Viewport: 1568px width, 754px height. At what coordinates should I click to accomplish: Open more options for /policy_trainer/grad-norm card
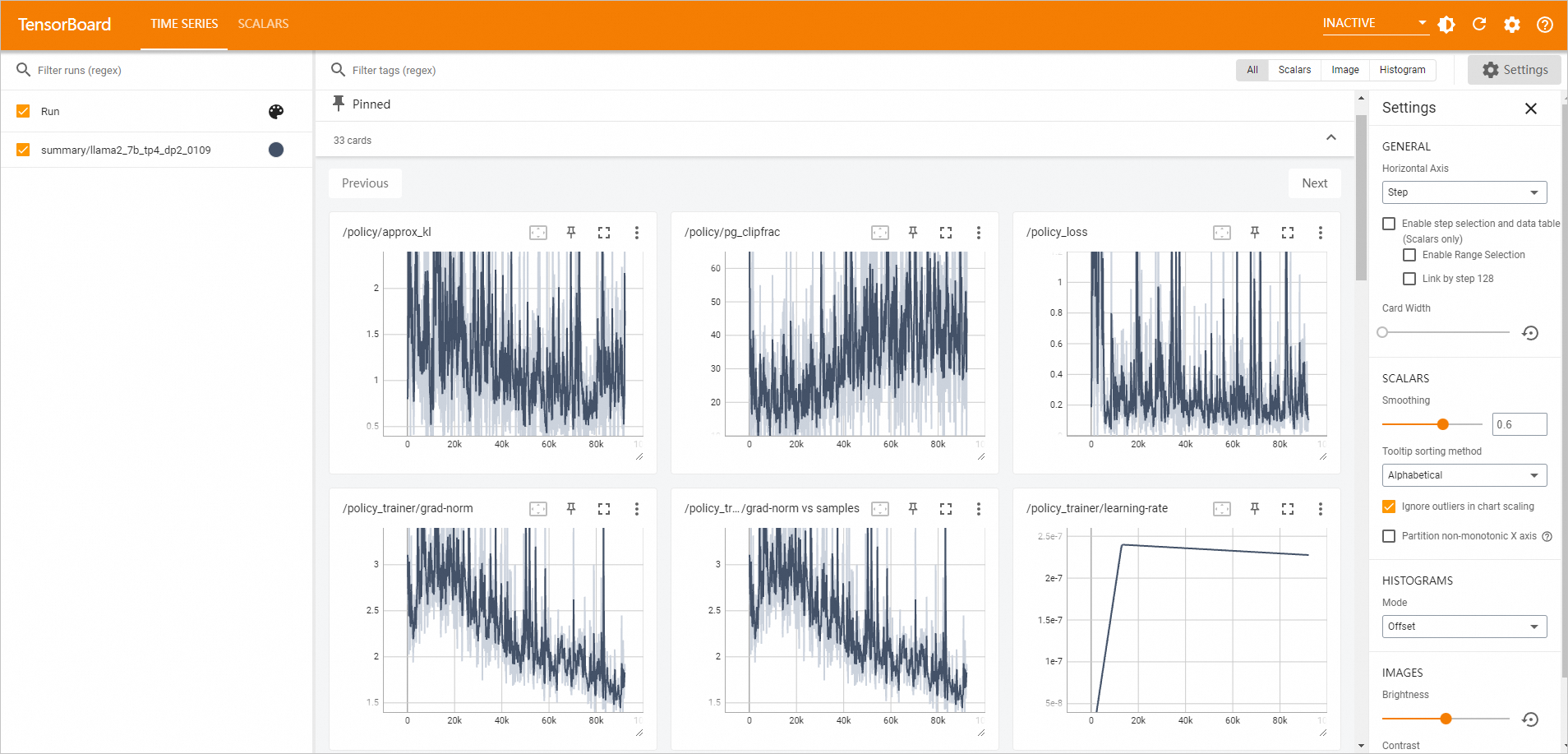(637, 509)
